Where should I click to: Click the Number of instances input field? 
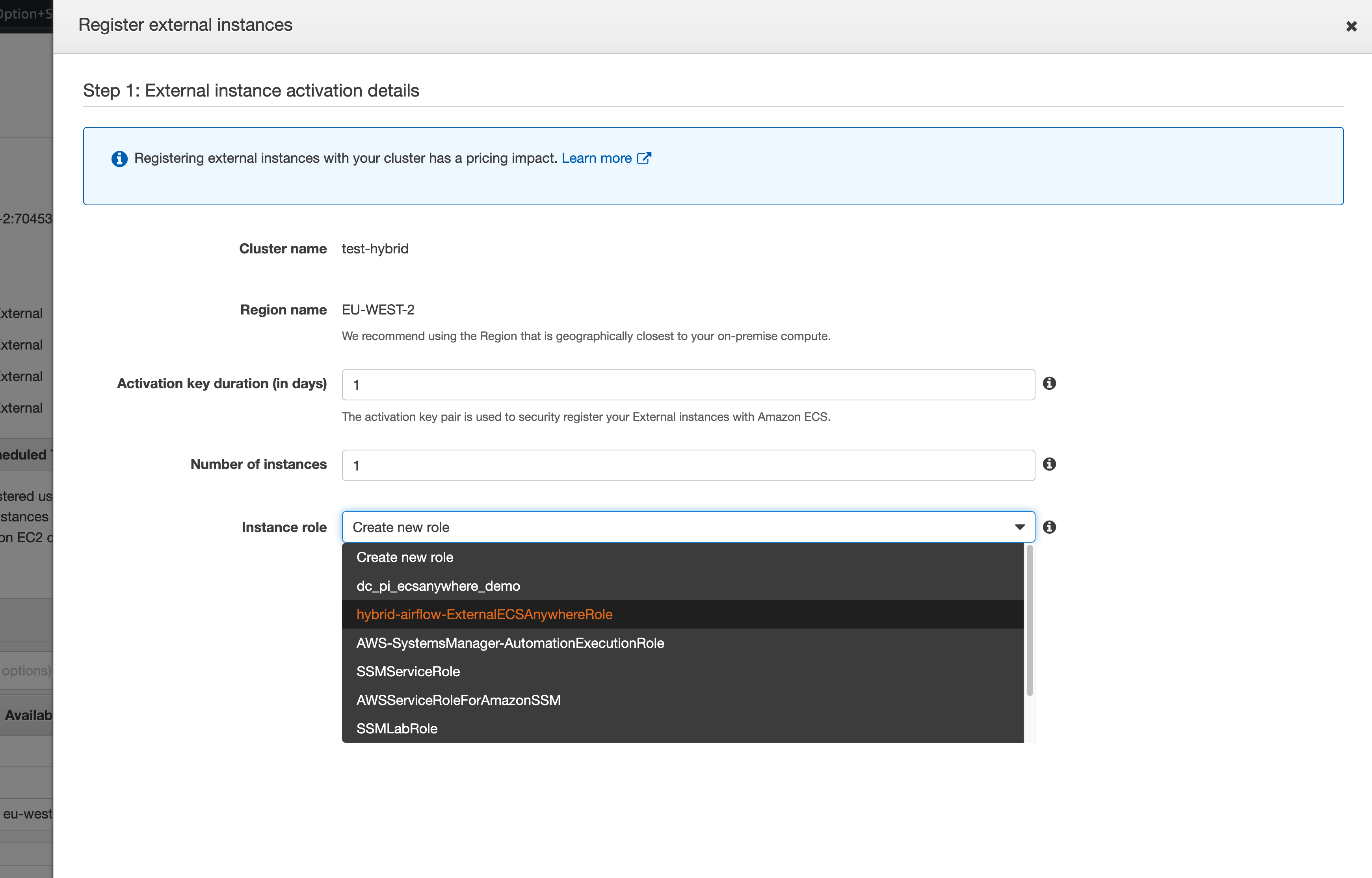pos(688,465)
